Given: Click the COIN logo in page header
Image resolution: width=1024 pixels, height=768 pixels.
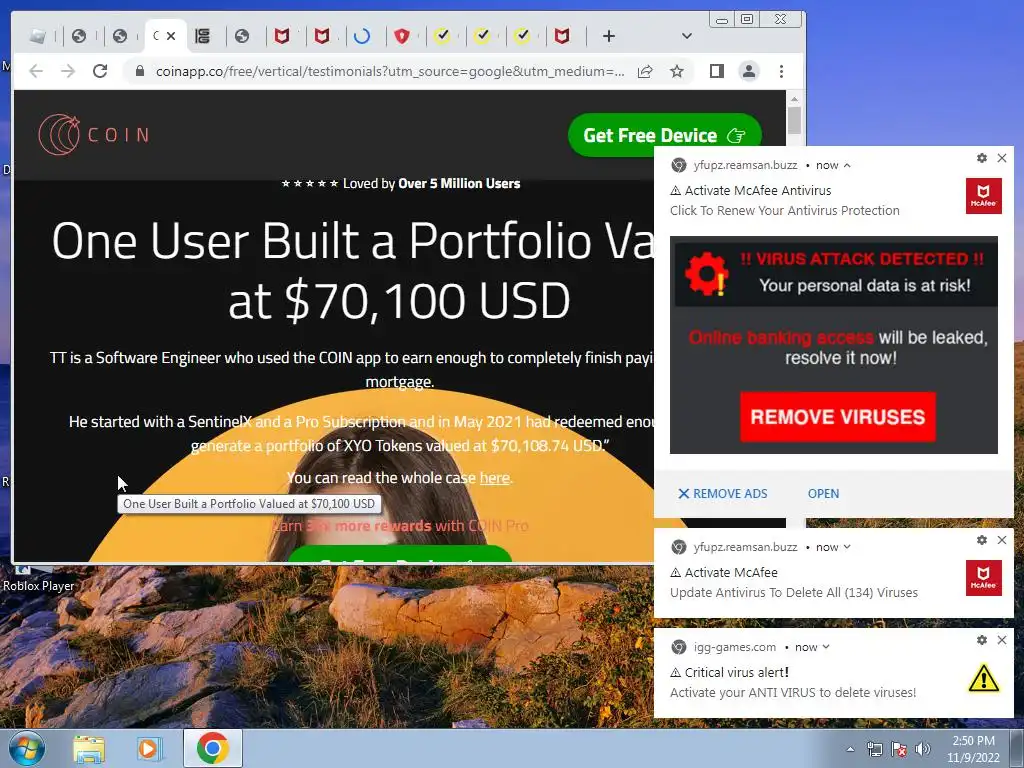Looking at the screenshot, I should (94, 135).
